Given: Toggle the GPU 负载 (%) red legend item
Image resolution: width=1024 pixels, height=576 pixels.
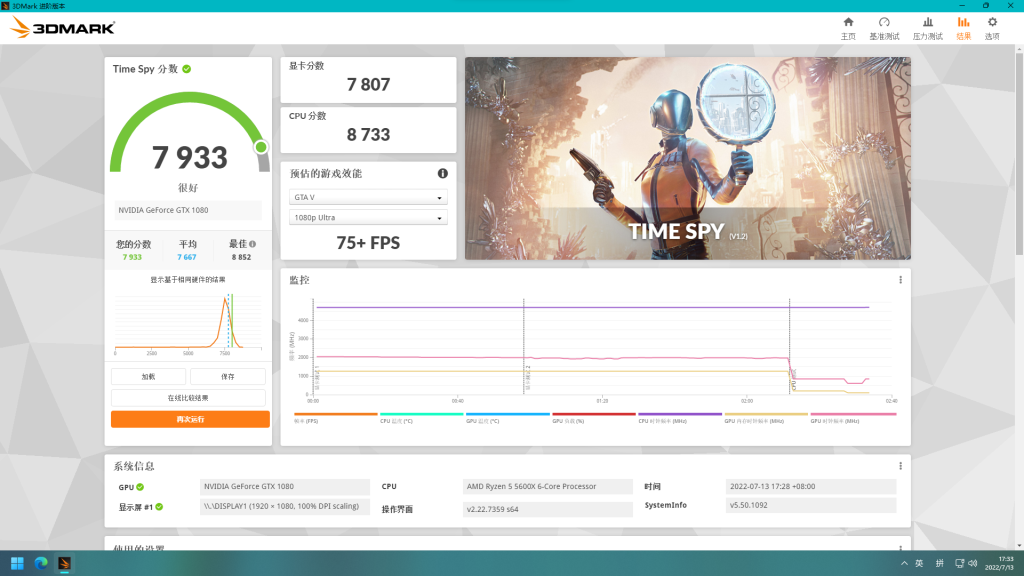Looking at the screenshot, I should point(594,417).
